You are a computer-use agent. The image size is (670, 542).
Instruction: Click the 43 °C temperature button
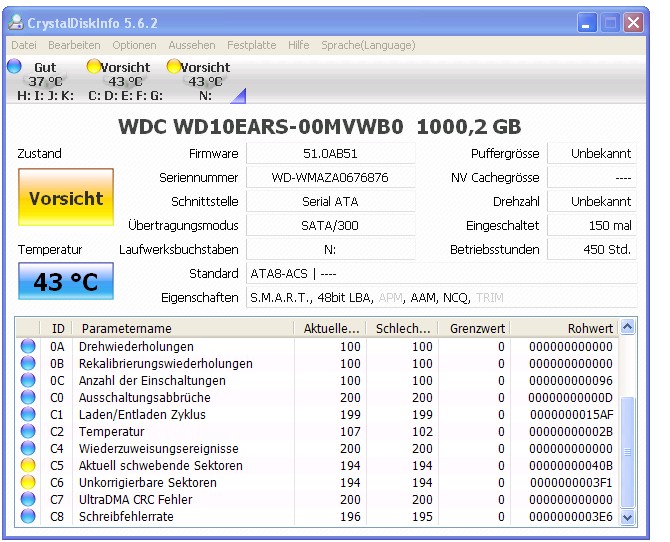(x=66, y=281)
